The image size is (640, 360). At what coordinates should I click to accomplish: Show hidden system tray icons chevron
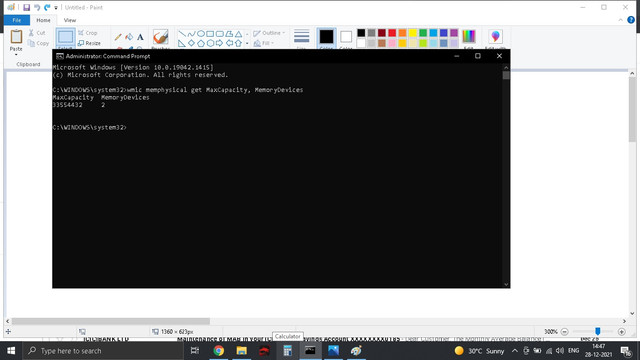click(x=515, y=351)
